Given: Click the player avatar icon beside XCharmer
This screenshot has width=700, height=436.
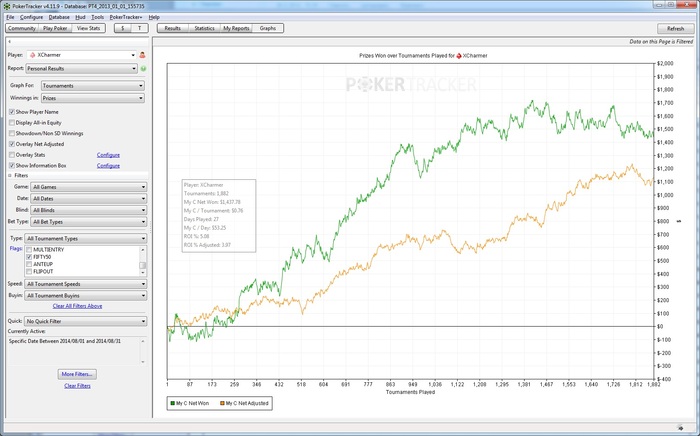Looking at the screenshot, I should (x=142, y=55).
